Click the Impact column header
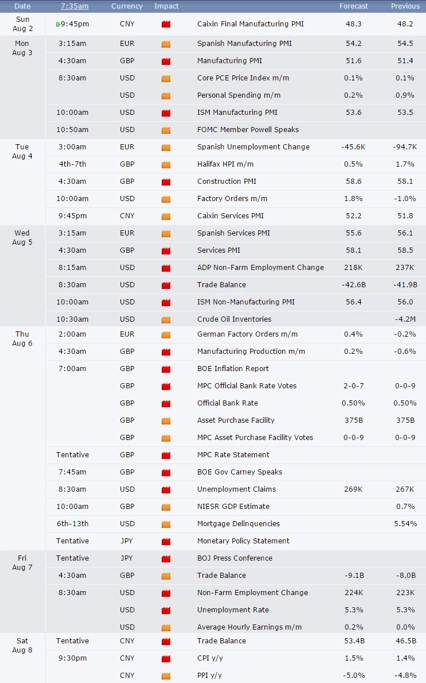Screen dimensions: 426x683 pyautogui.click(x=166, y=6)
